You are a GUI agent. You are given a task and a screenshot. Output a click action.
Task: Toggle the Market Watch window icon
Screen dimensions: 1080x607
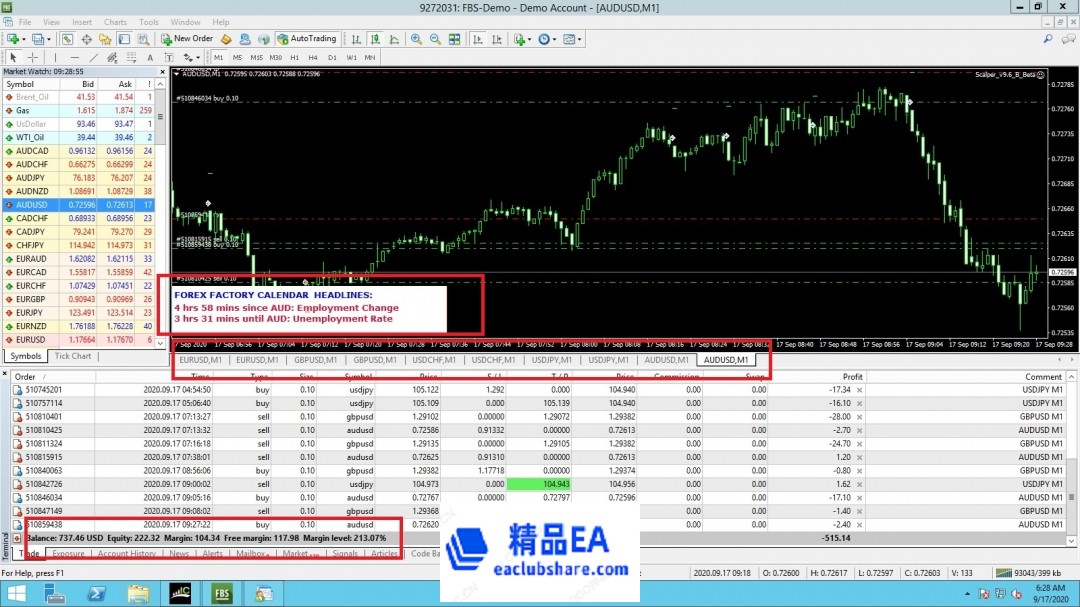(x=68, y=39)
